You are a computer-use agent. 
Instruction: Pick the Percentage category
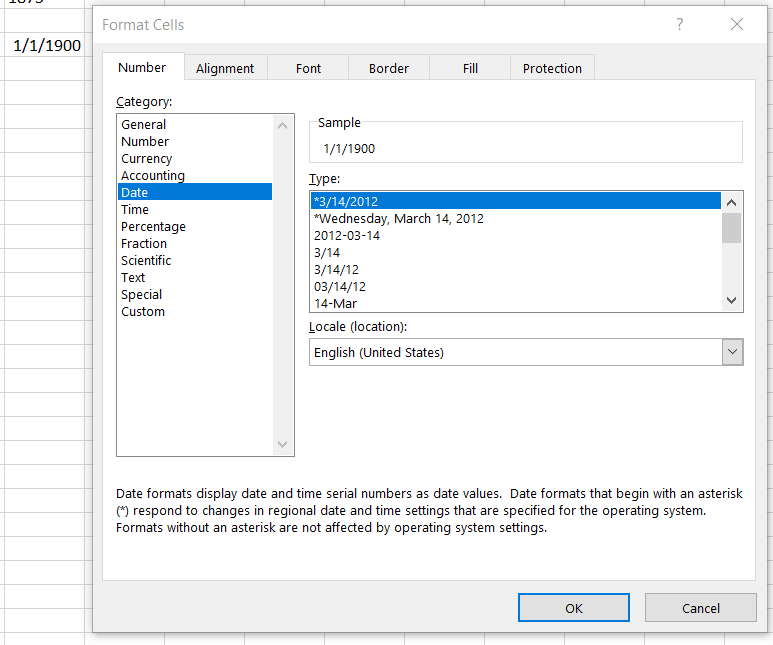coord(195,226)
